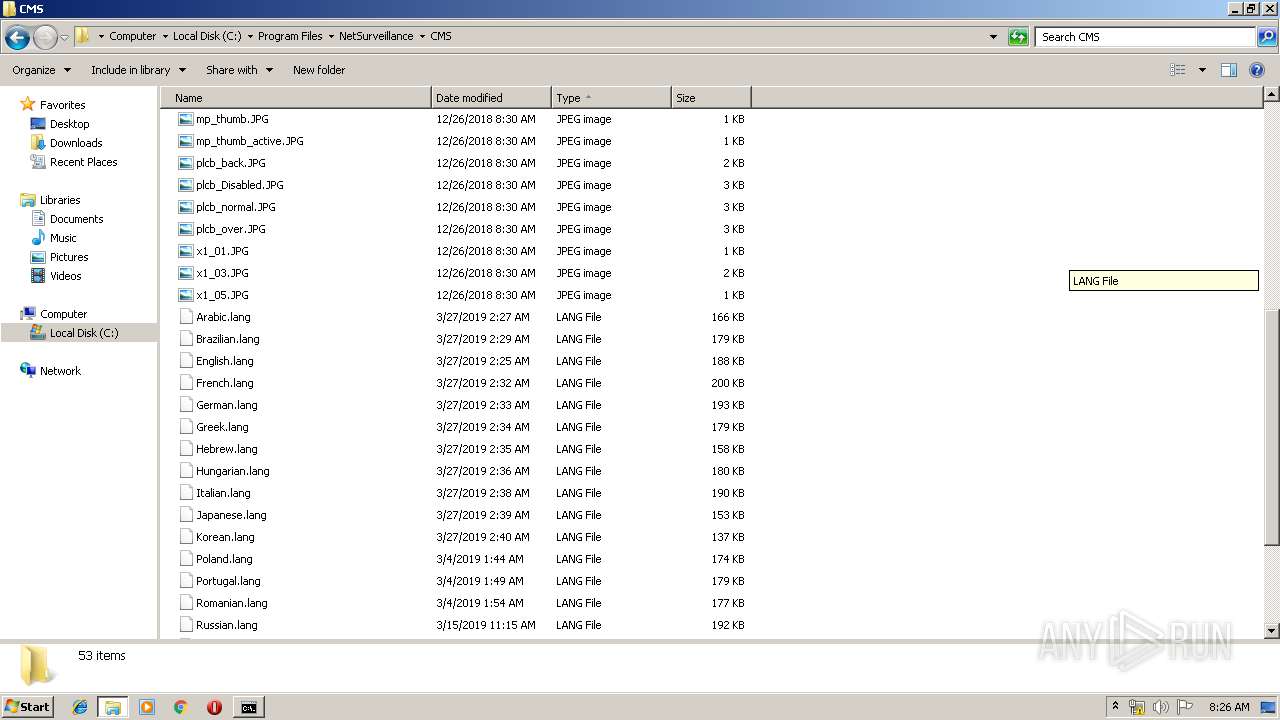The image size is (1280, 720).
Task: Open the Pictures library
Action: [x=69, y=257]
